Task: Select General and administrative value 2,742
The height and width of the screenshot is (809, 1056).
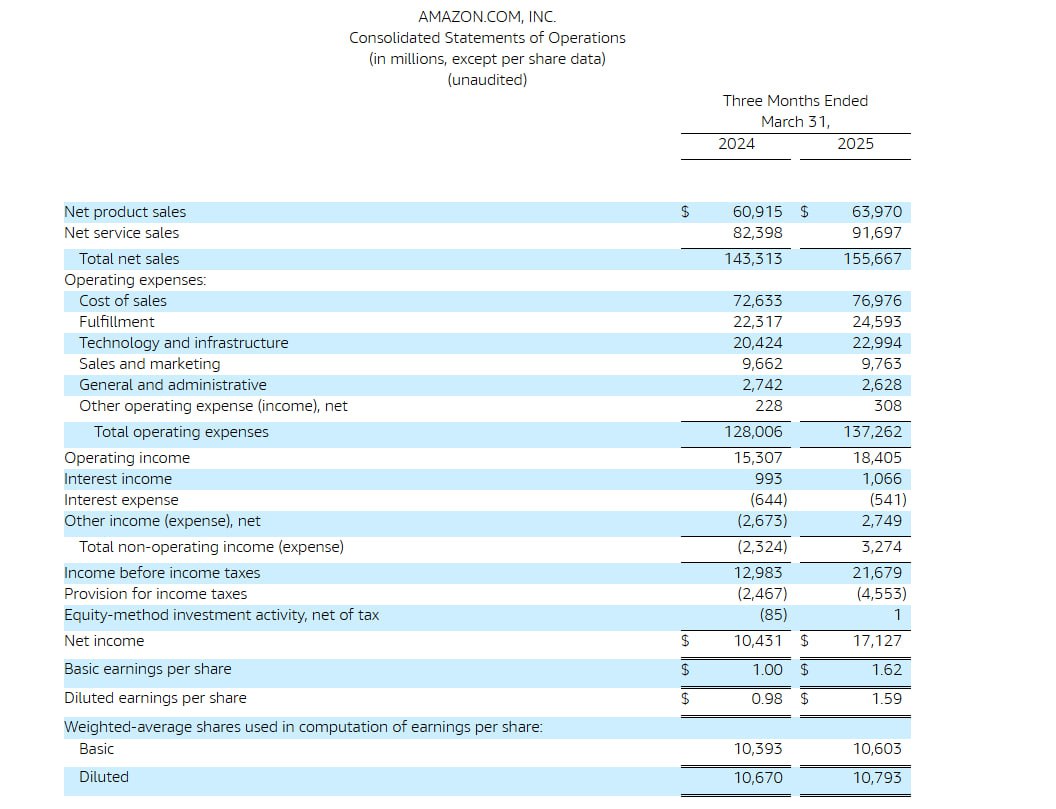Action: pos(762,385)
